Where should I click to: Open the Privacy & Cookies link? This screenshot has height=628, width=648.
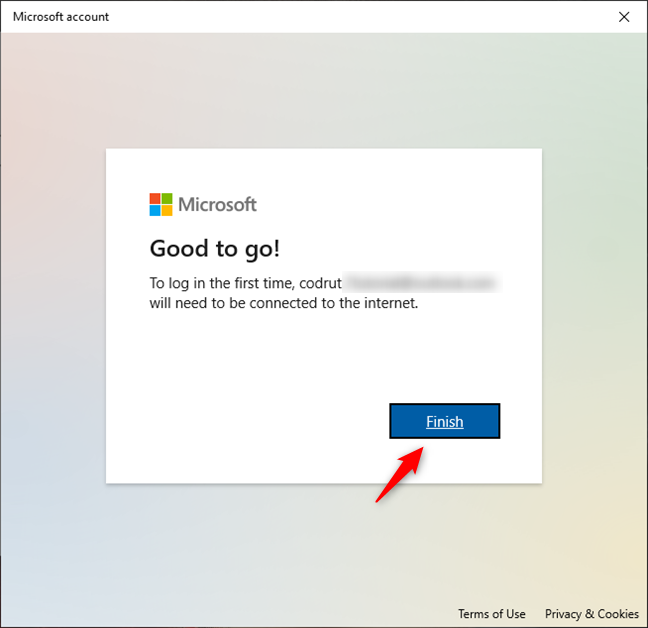592,614
